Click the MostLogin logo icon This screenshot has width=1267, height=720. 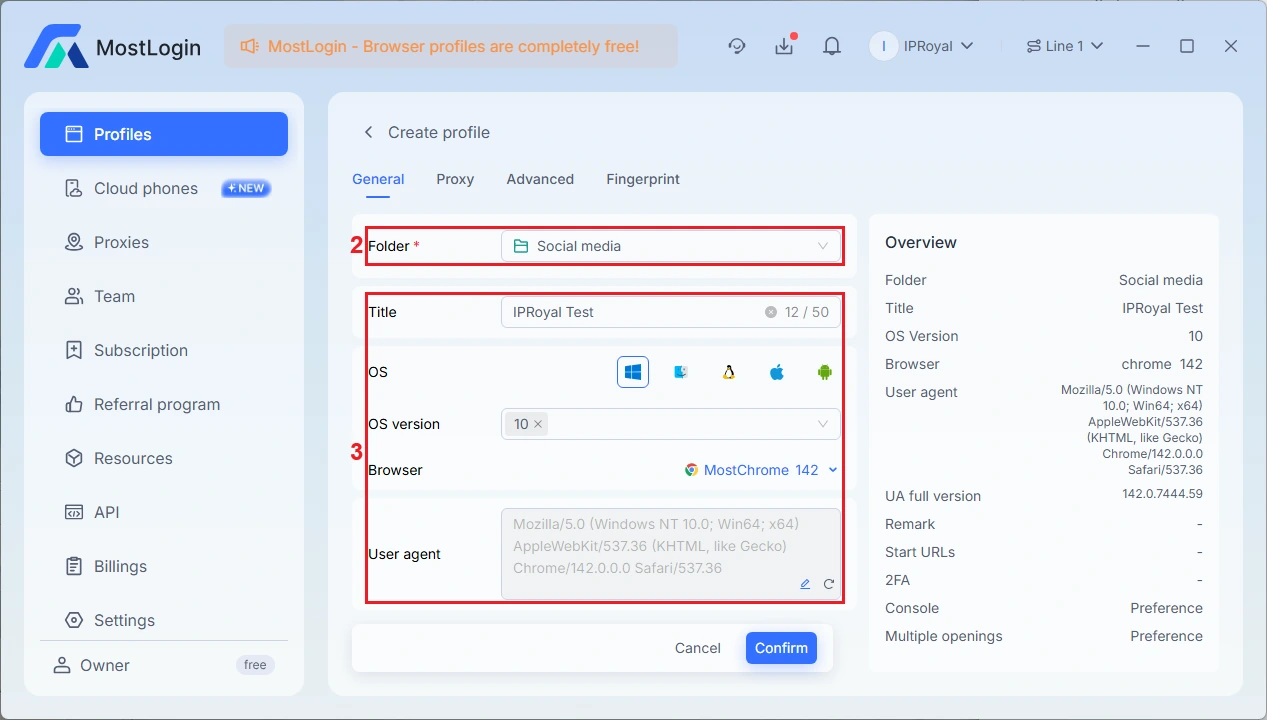(56, 46)
